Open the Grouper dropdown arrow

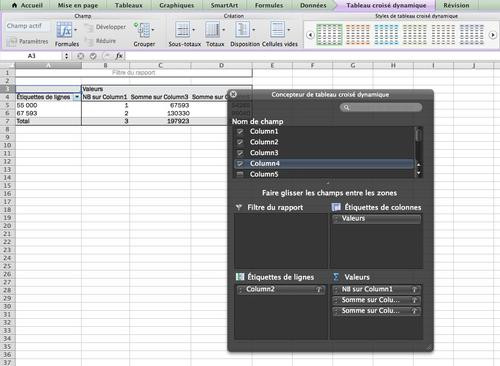153,30
